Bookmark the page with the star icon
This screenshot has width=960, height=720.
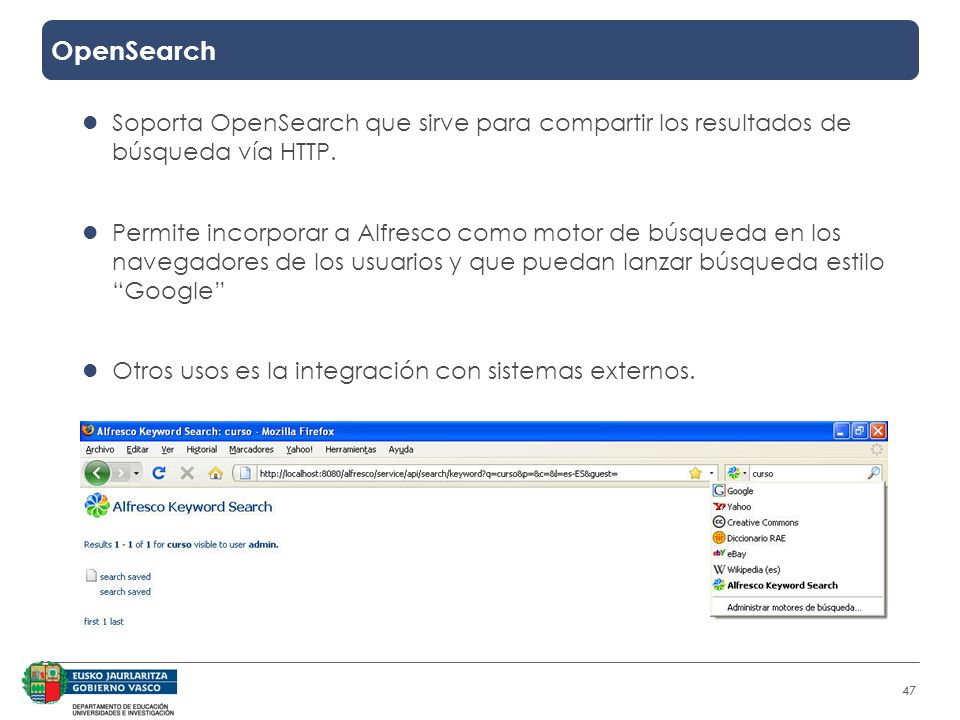[695, 473]
